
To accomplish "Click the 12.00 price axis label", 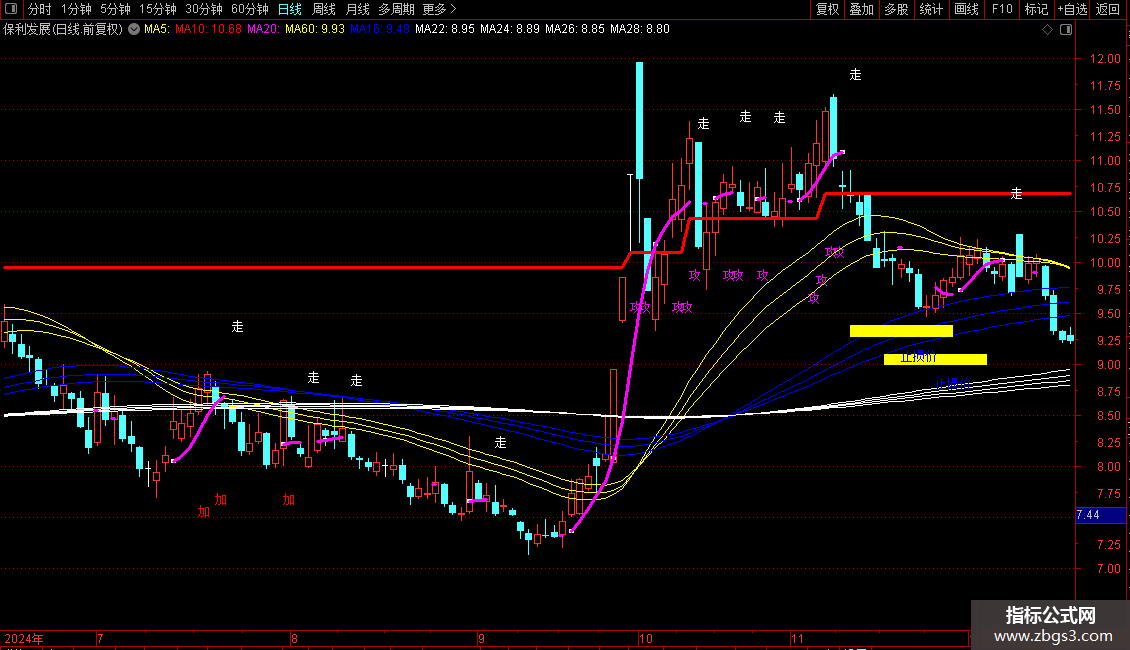I will pos(1105,59).
